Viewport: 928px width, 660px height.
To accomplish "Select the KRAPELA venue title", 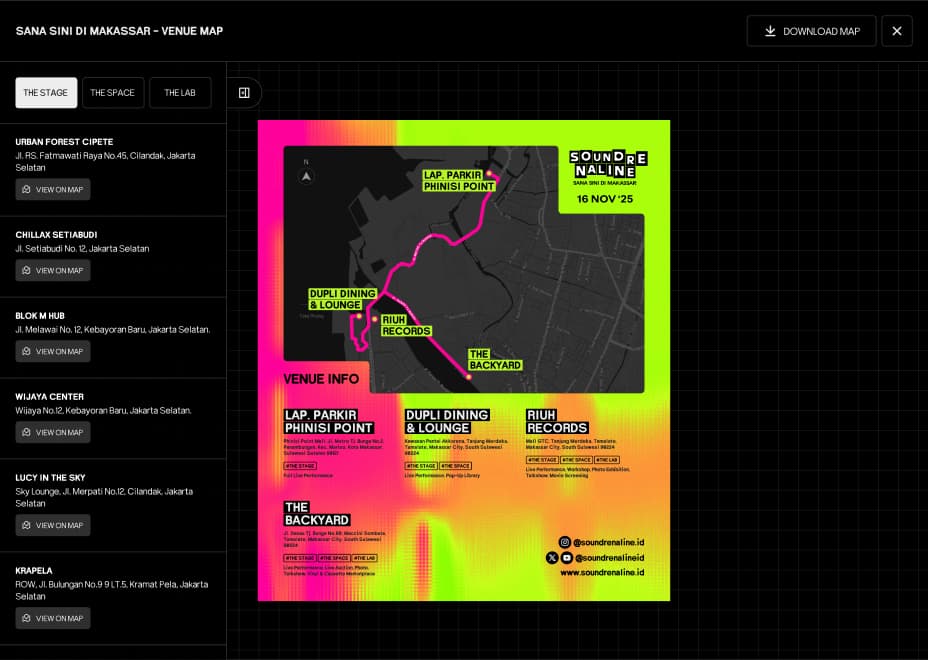I will [x=34, y=571].
